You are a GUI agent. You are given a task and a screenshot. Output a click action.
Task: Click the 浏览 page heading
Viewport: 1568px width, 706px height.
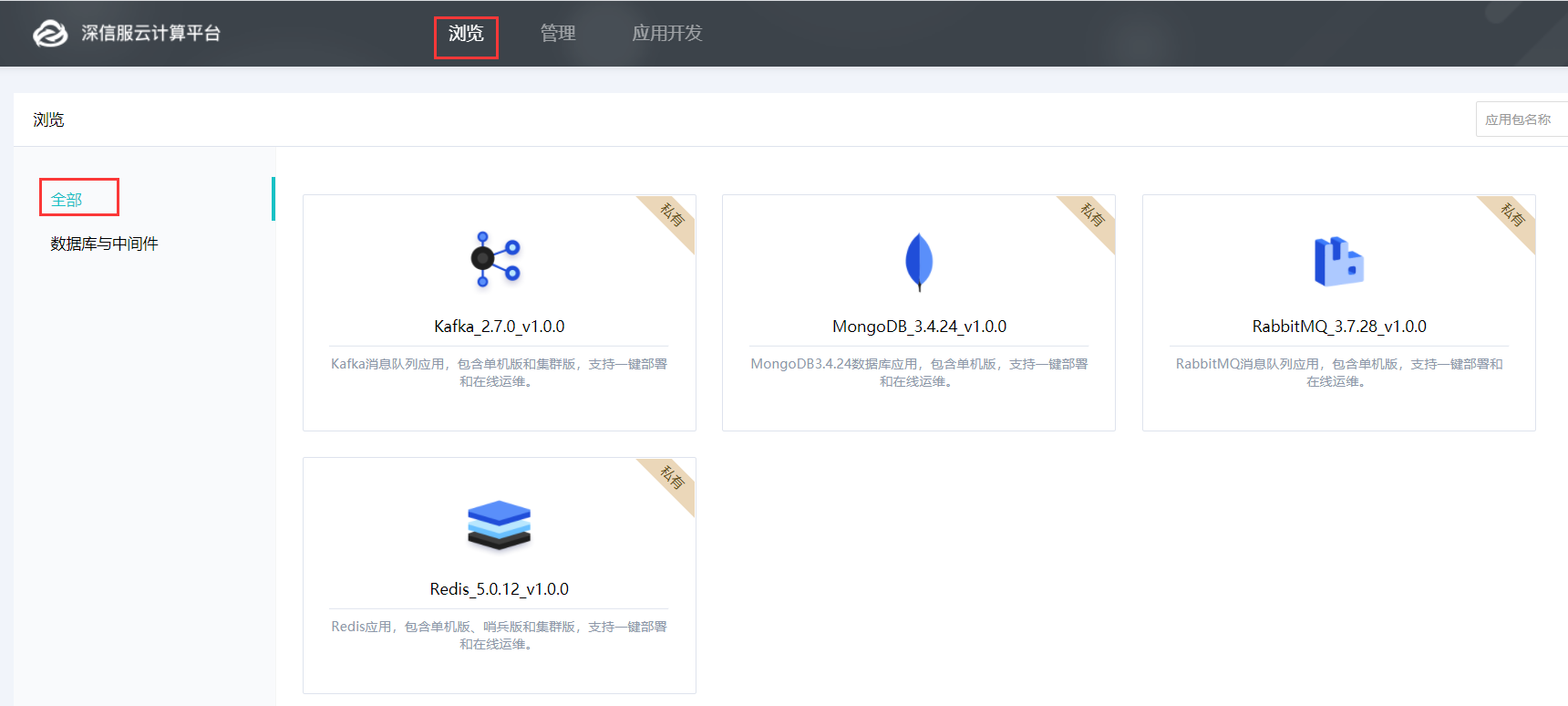48,119
